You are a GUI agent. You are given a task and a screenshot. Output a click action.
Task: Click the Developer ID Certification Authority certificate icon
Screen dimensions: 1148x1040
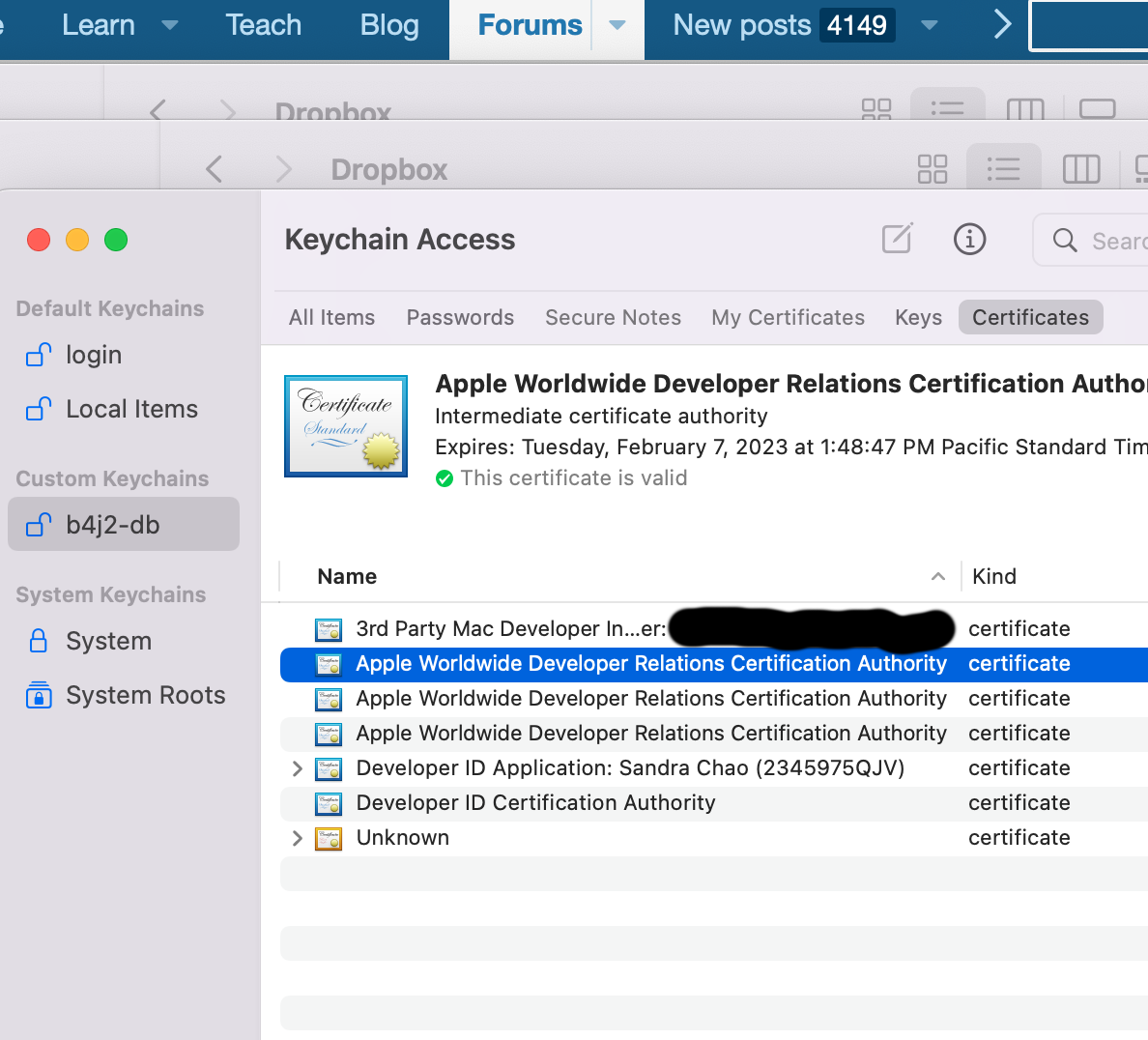click(x=329, y=803)
